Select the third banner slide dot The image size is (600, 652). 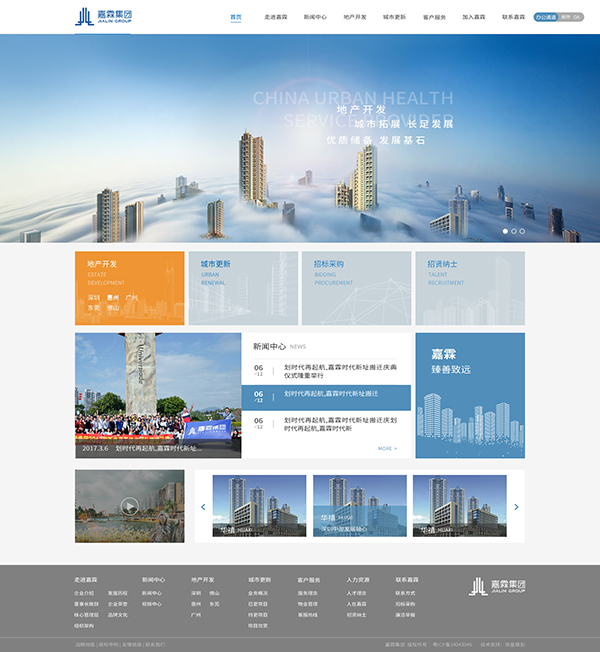pyautogui.click(x=522, y=231)
